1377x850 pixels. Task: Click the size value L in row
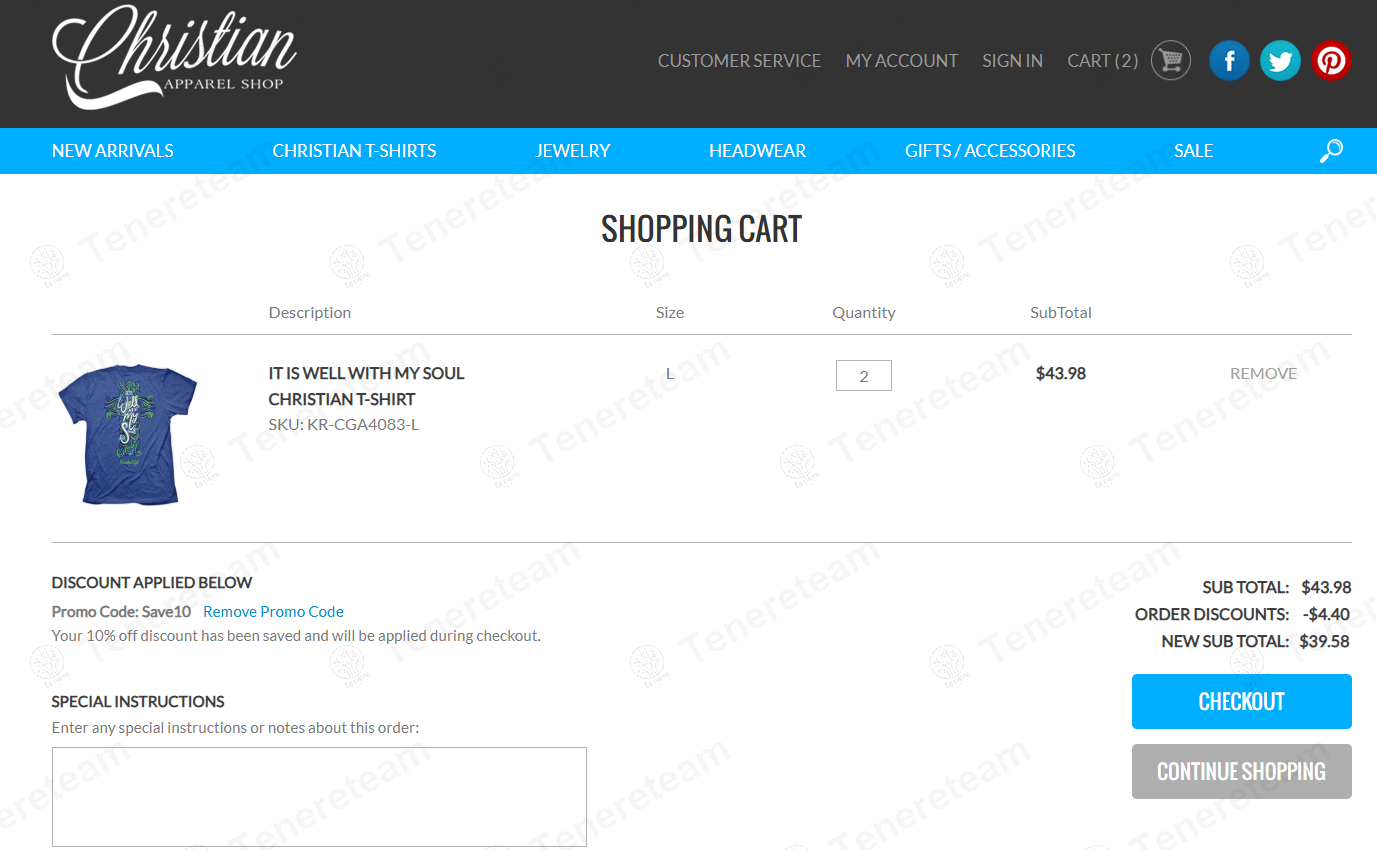670,374
